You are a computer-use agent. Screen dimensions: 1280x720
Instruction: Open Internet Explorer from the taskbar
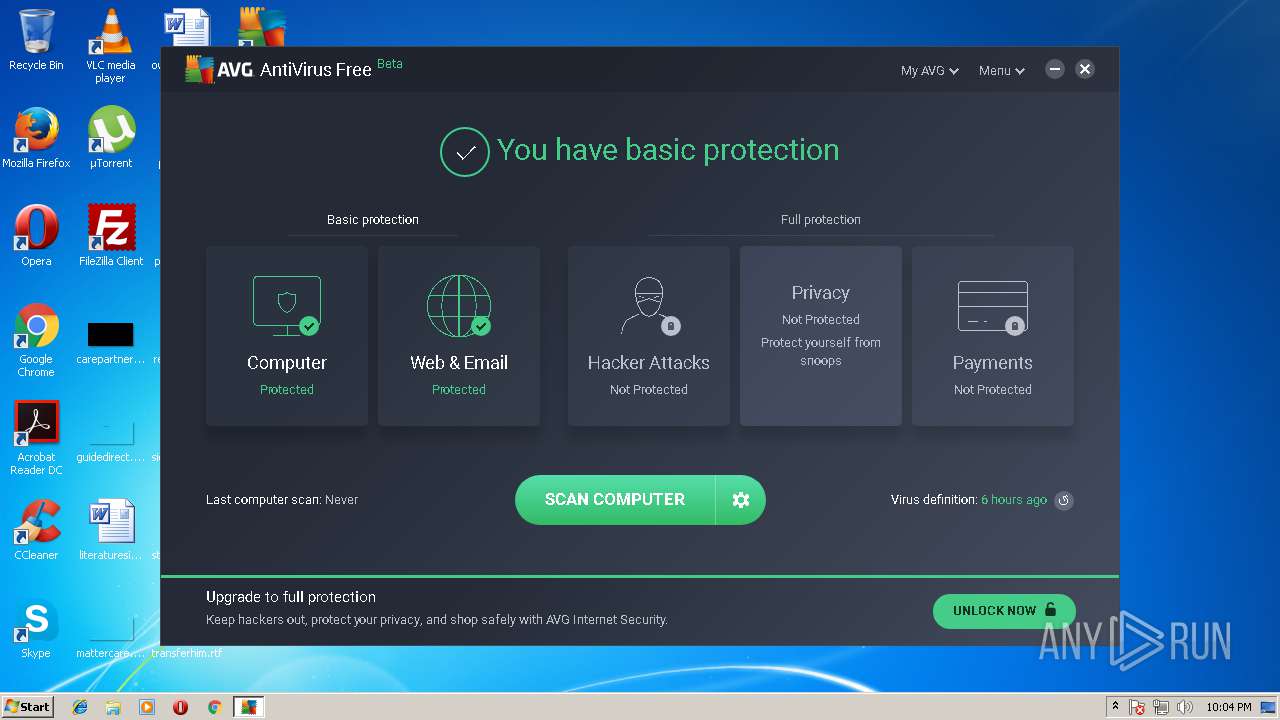(80, 707)
